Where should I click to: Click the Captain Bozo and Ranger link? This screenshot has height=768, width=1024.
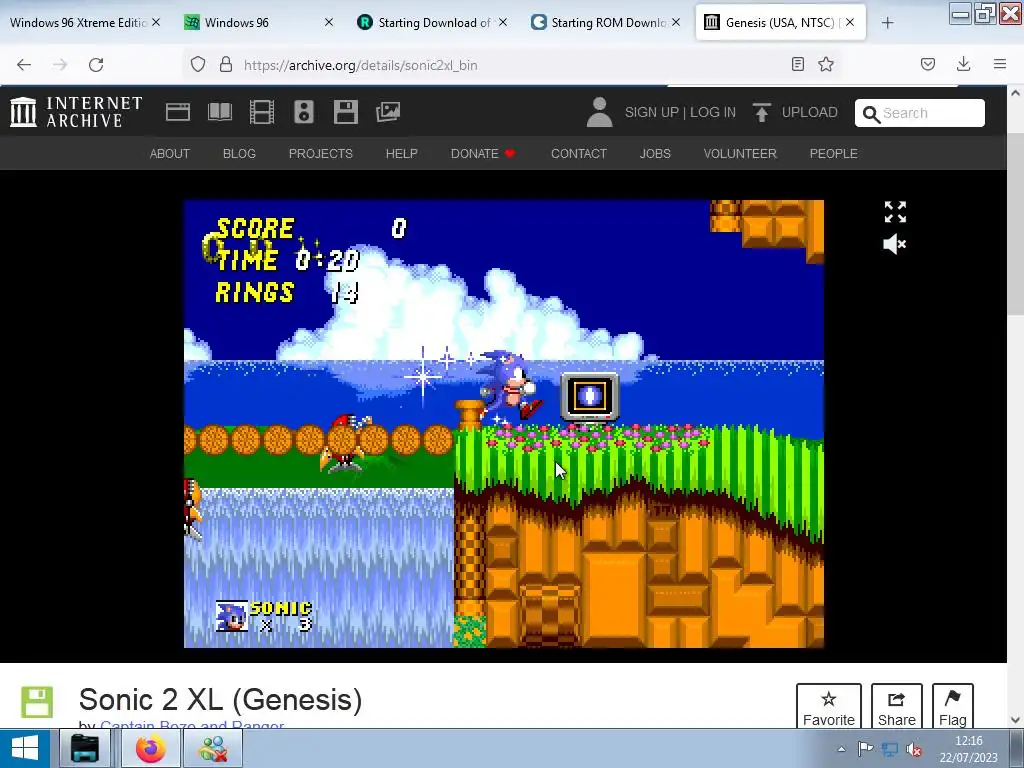(x=192, y=724)
